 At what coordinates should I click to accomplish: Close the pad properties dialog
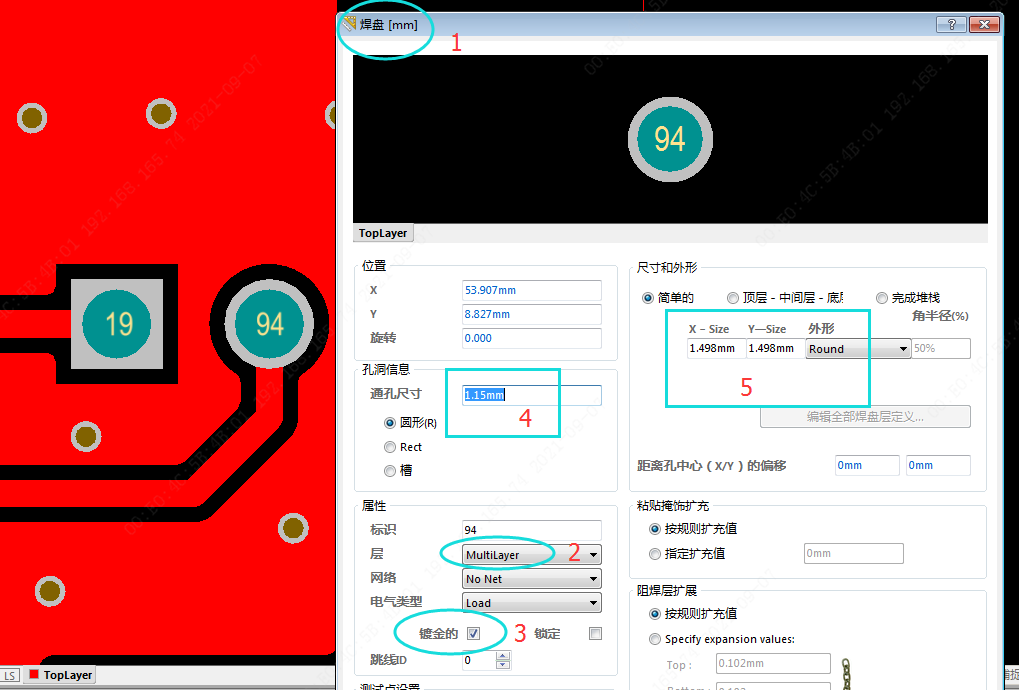[986, 25]
